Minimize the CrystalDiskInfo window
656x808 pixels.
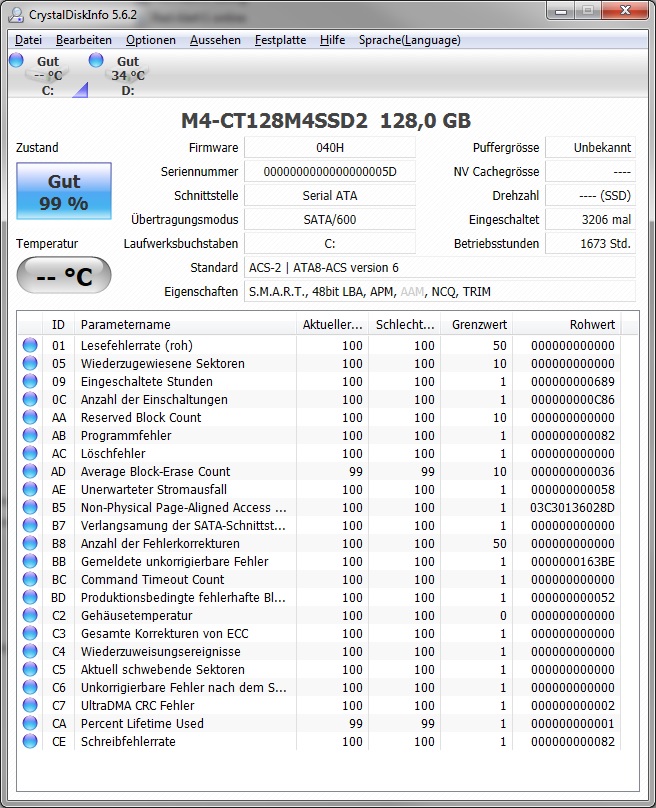tap(561, 11)
